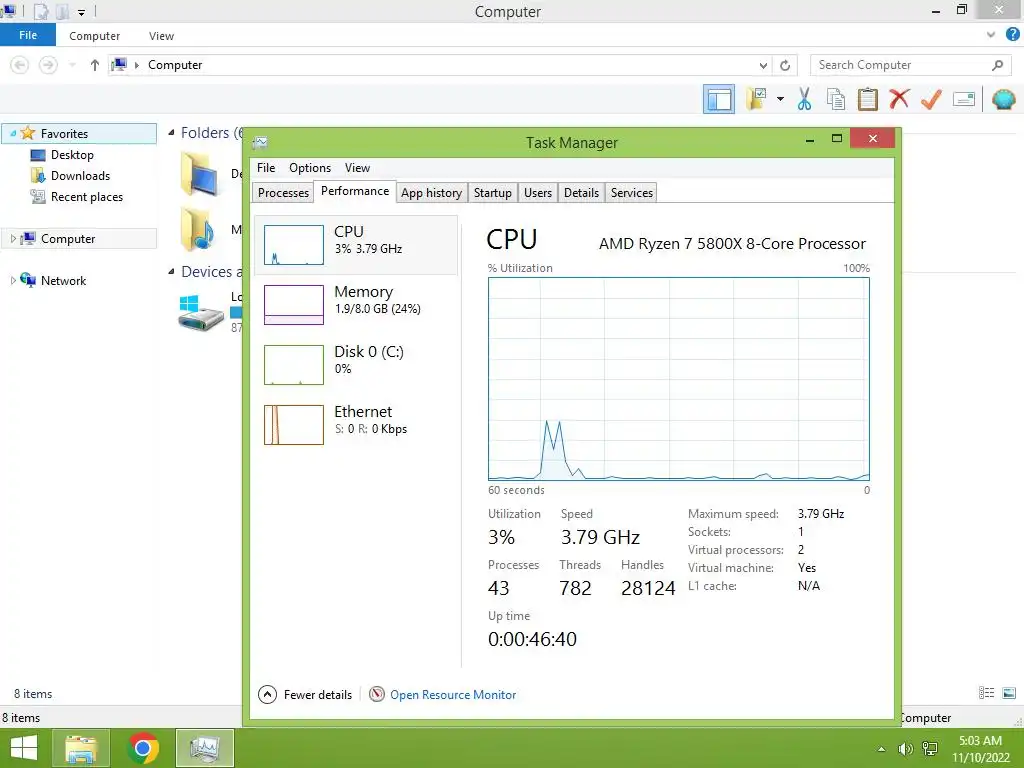The height and width of the screenshot is (768, 1024).
Task: Switch to Details view icon in Explorer status bar
Action: (x=986, y=693)
